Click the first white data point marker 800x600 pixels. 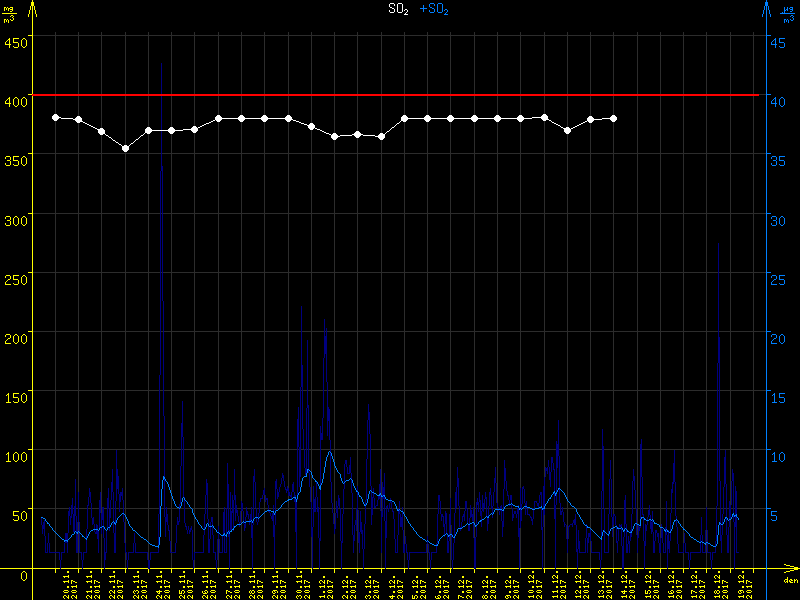coord(56,117)
